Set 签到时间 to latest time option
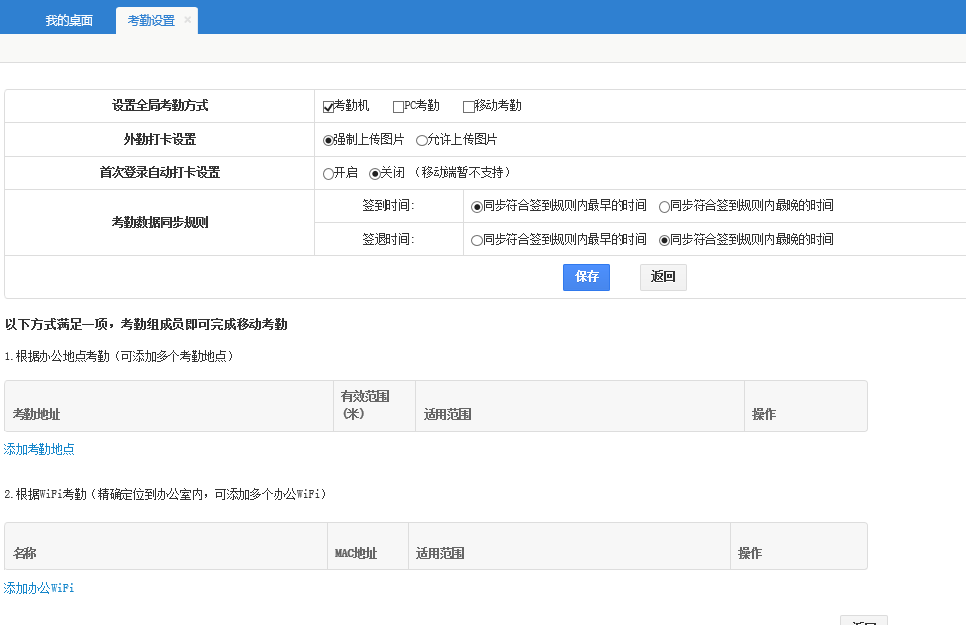 pyautogui.click(x=664, y=206)
